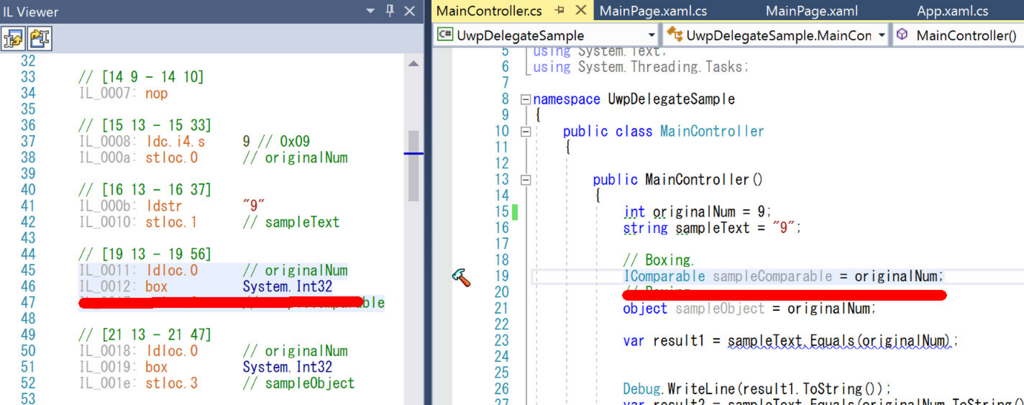Click the '// Boxing.' comment on line 18
Screen dimensions: 1024x405
[659, 261]
